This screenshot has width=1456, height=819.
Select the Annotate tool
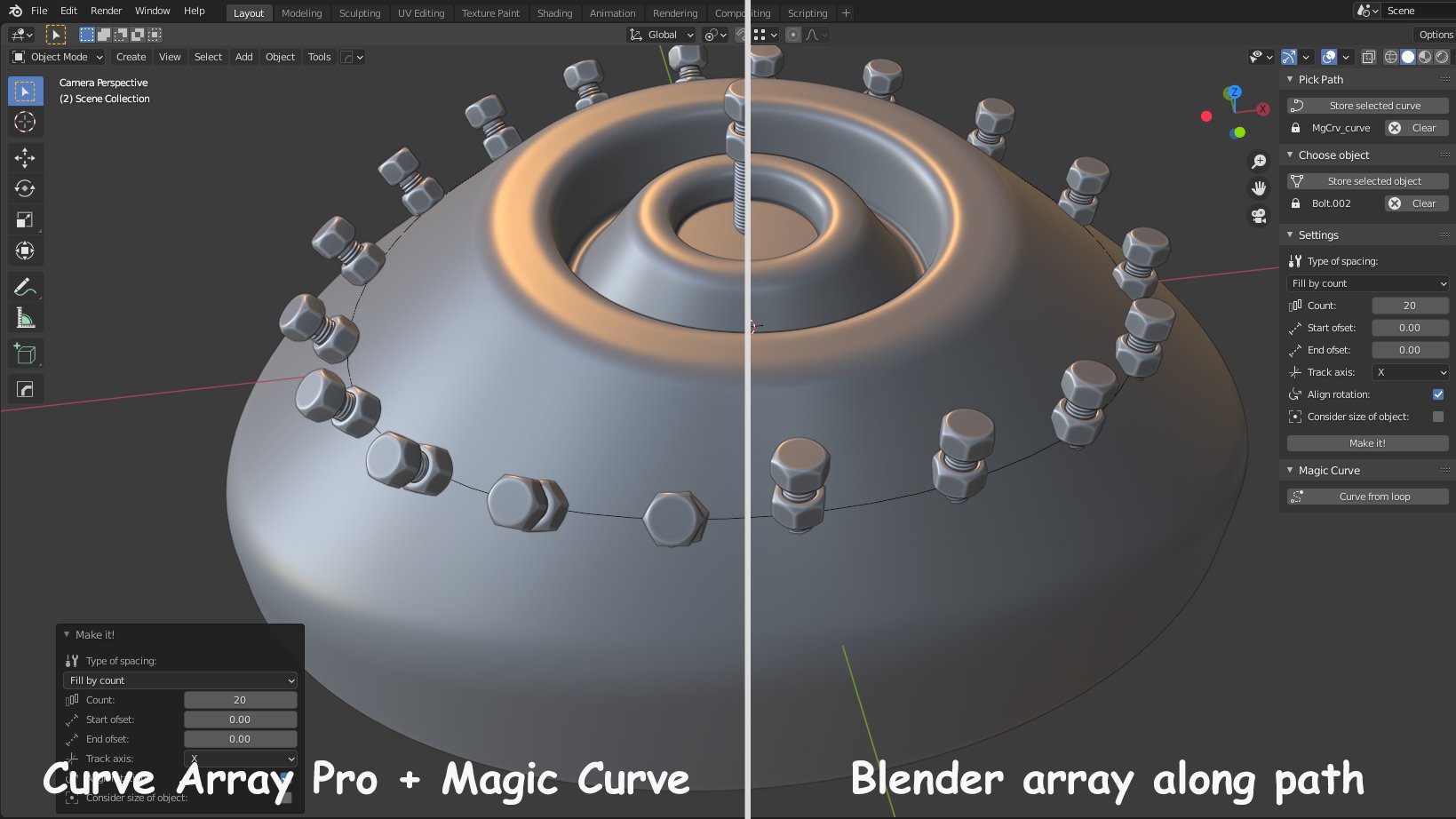click(25, 286)
